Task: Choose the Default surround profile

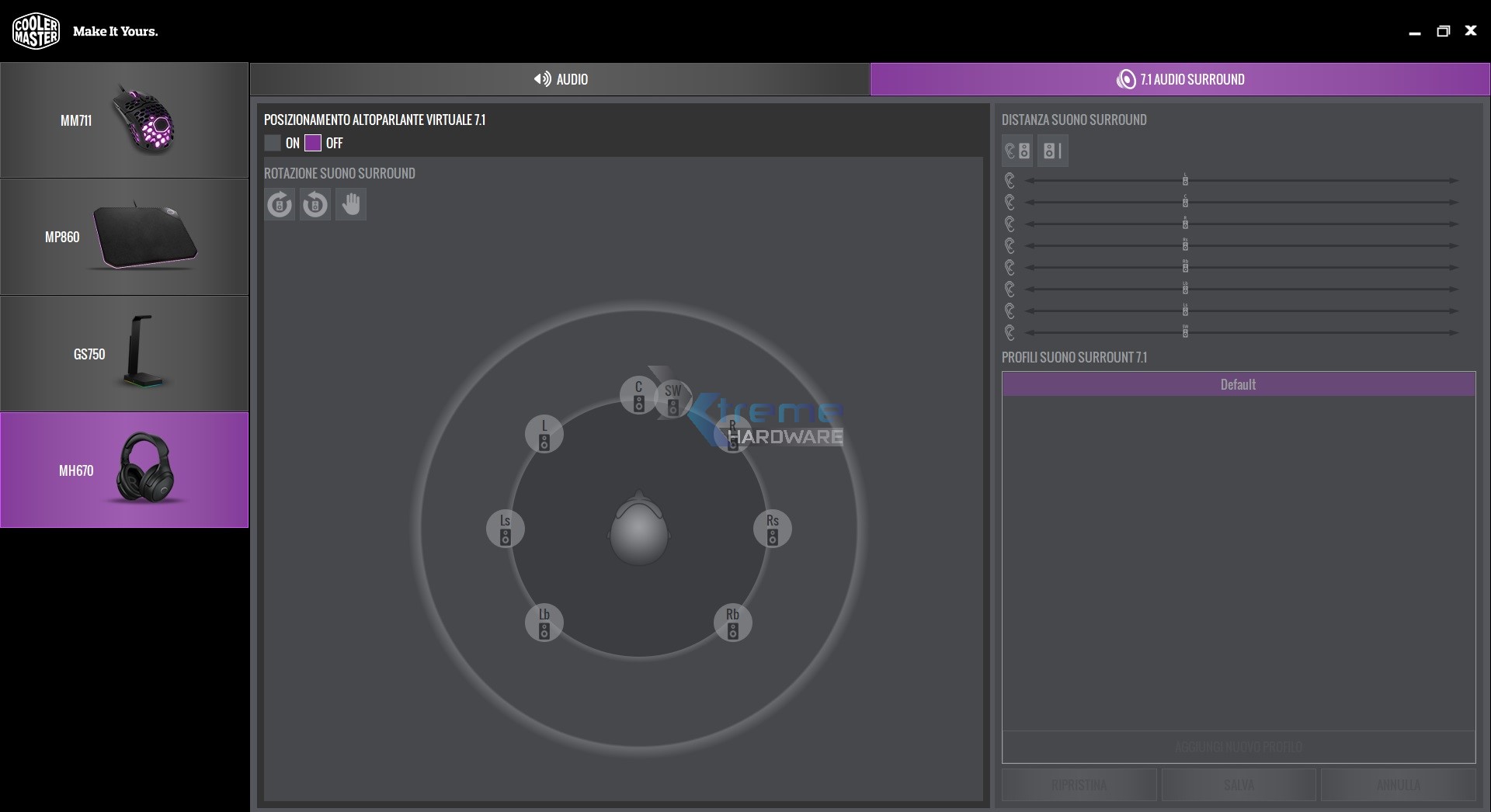Action: pos(1239,384)
